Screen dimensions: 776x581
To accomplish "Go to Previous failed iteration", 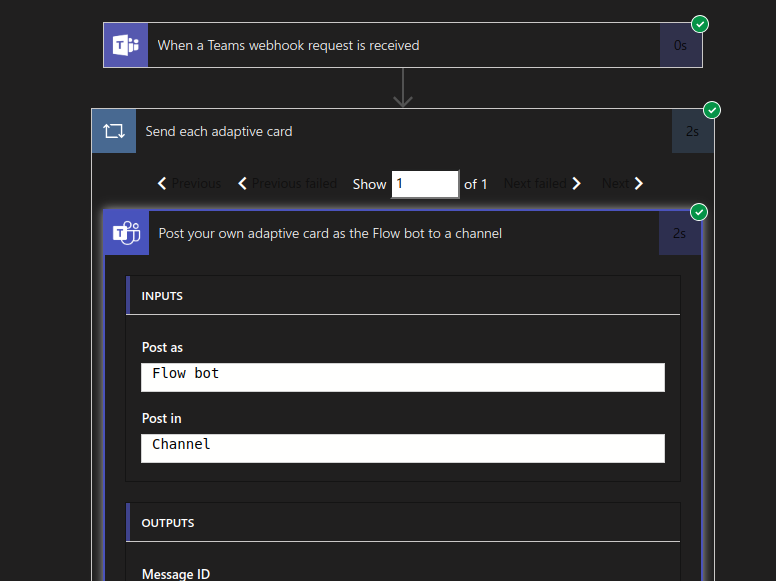I will 287,184.
